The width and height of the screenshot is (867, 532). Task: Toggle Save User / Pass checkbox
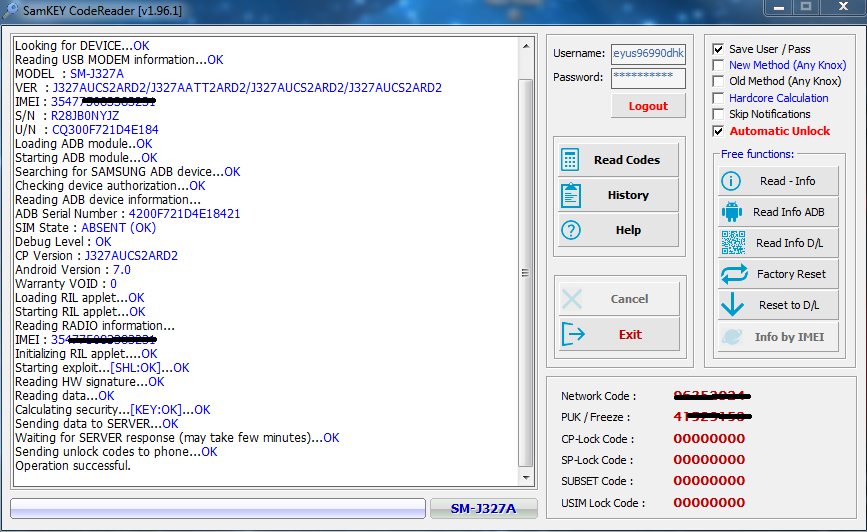718,49
